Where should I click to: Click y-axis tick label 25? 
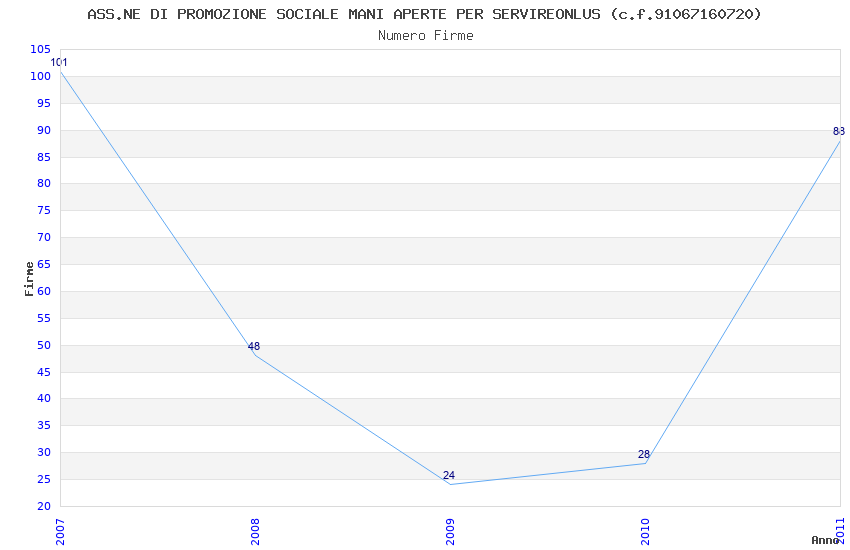[x=44, y=480]
